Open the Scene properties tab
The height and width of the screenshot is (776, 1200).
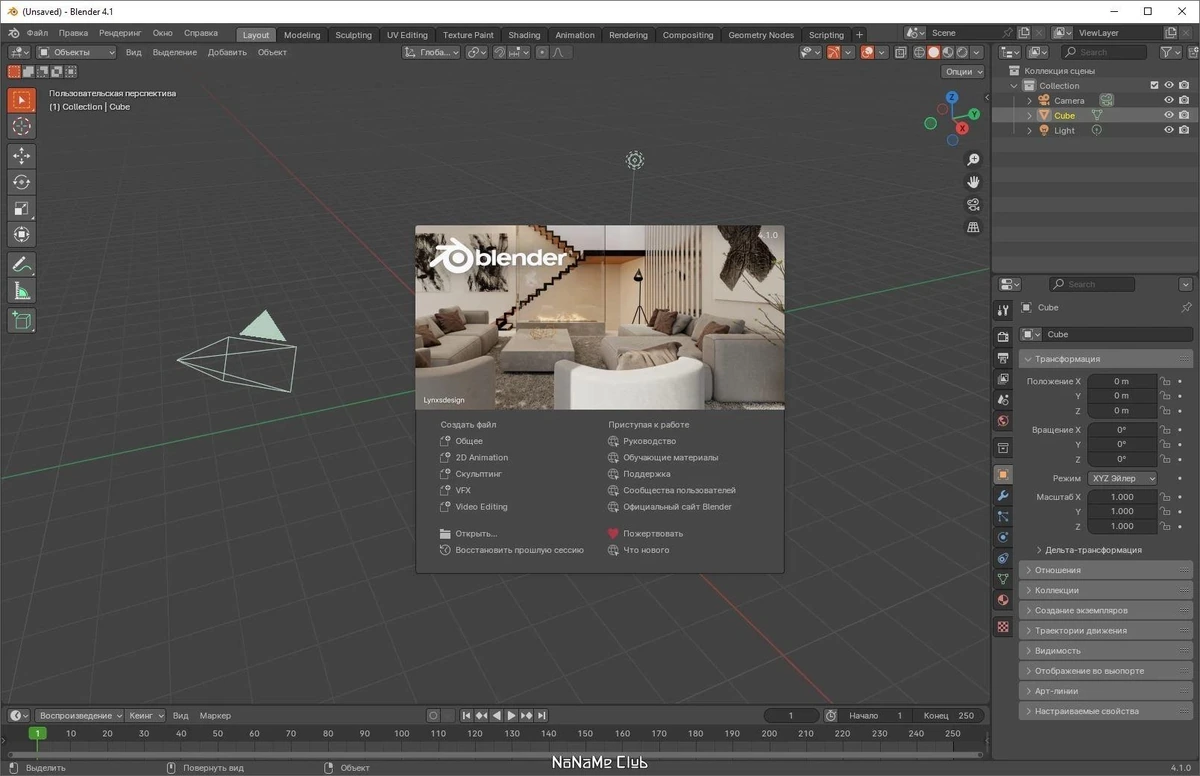(1003, 400)
